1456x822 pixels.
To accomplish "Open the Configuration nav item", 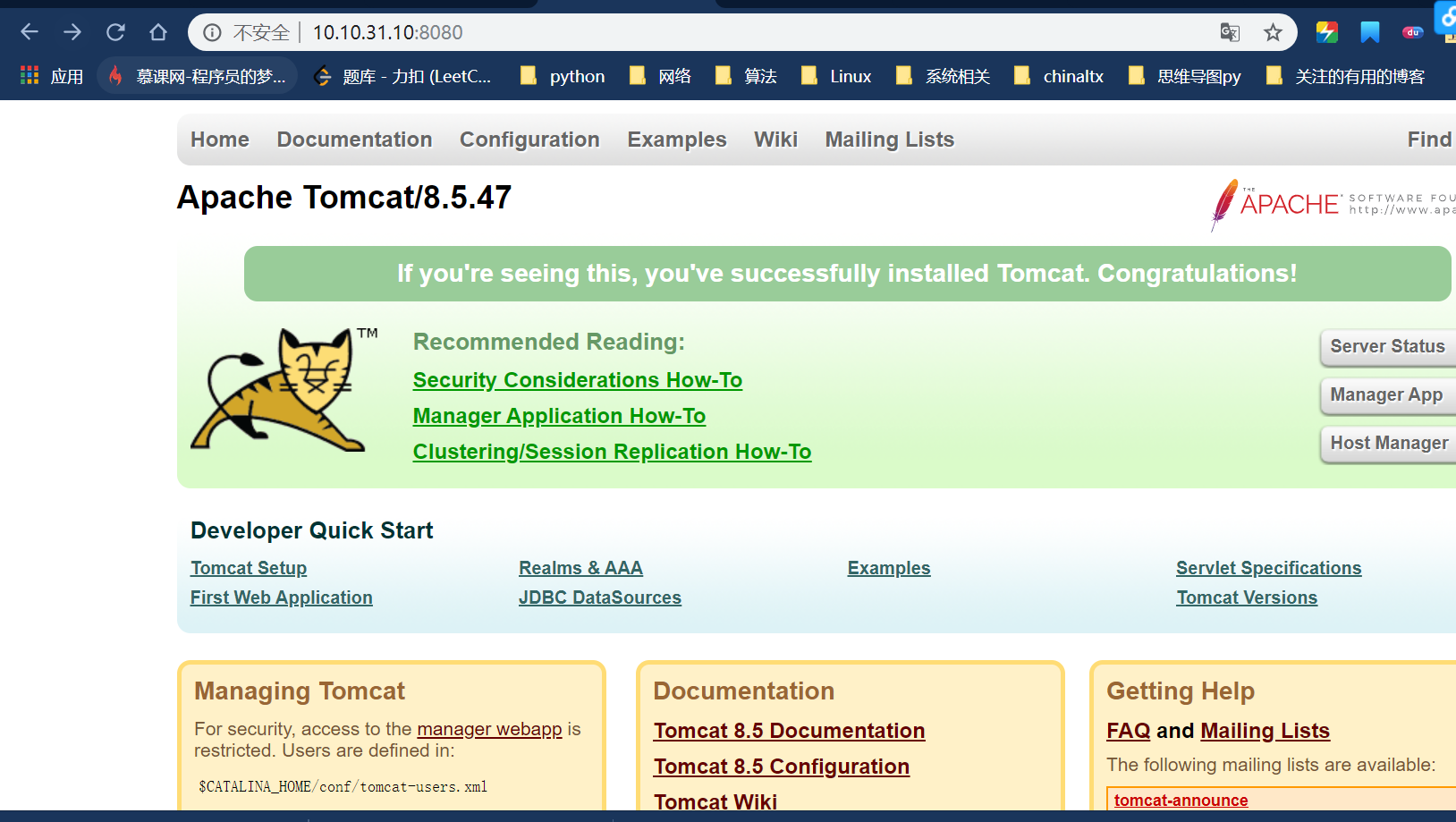I will tap(529, 140).
